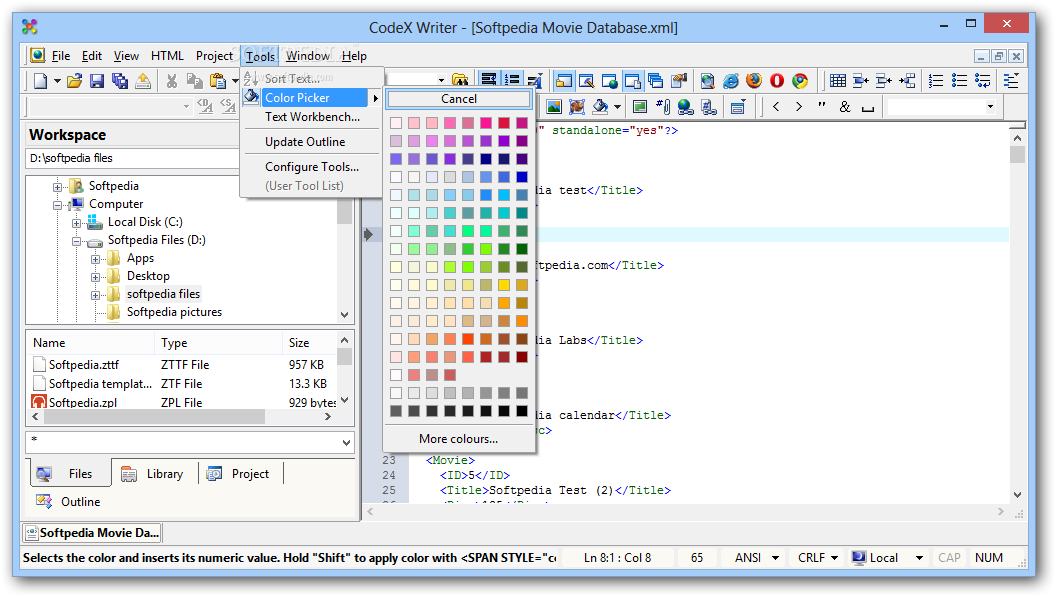
Task: Select the Softpedia Movie Da... document tab
Action: [x=92, y=533]
